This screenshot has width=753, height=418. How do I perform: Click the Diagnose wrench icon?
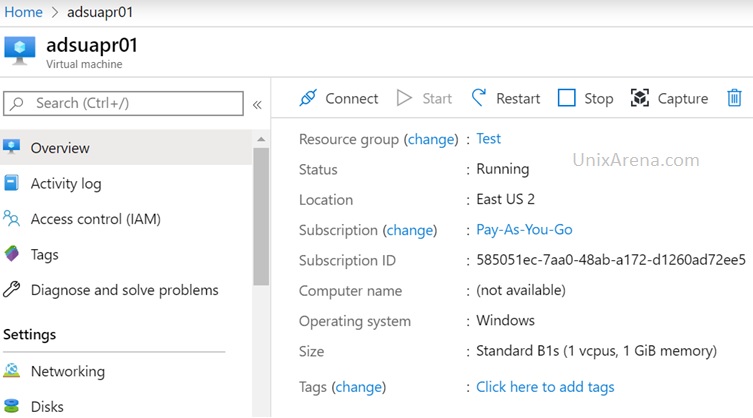(x=12, y=289)
